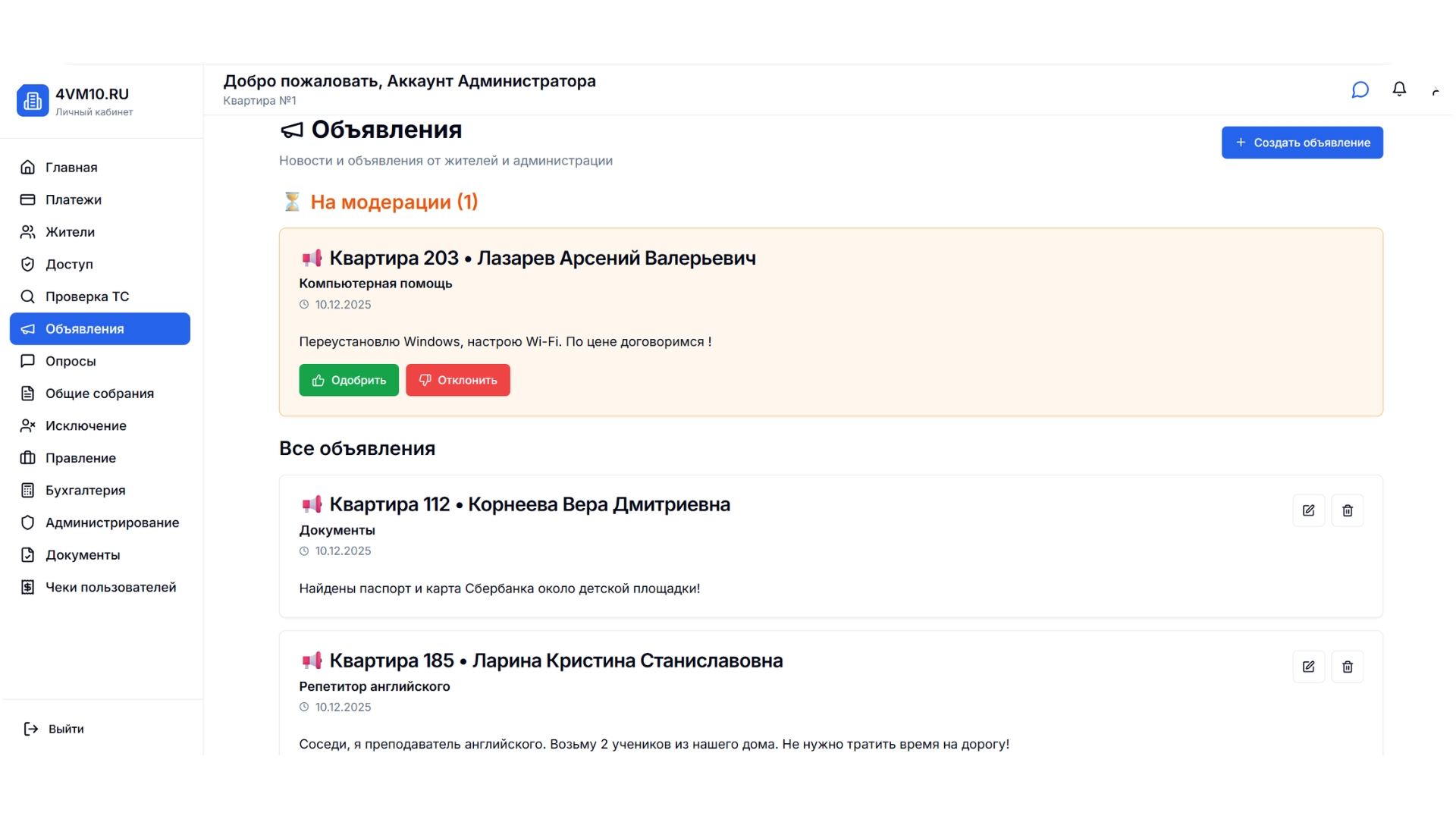The width and height of the screenshot is (1456, 819).
Task: Open the Бухгалтерия section
Action: [86, 490]
